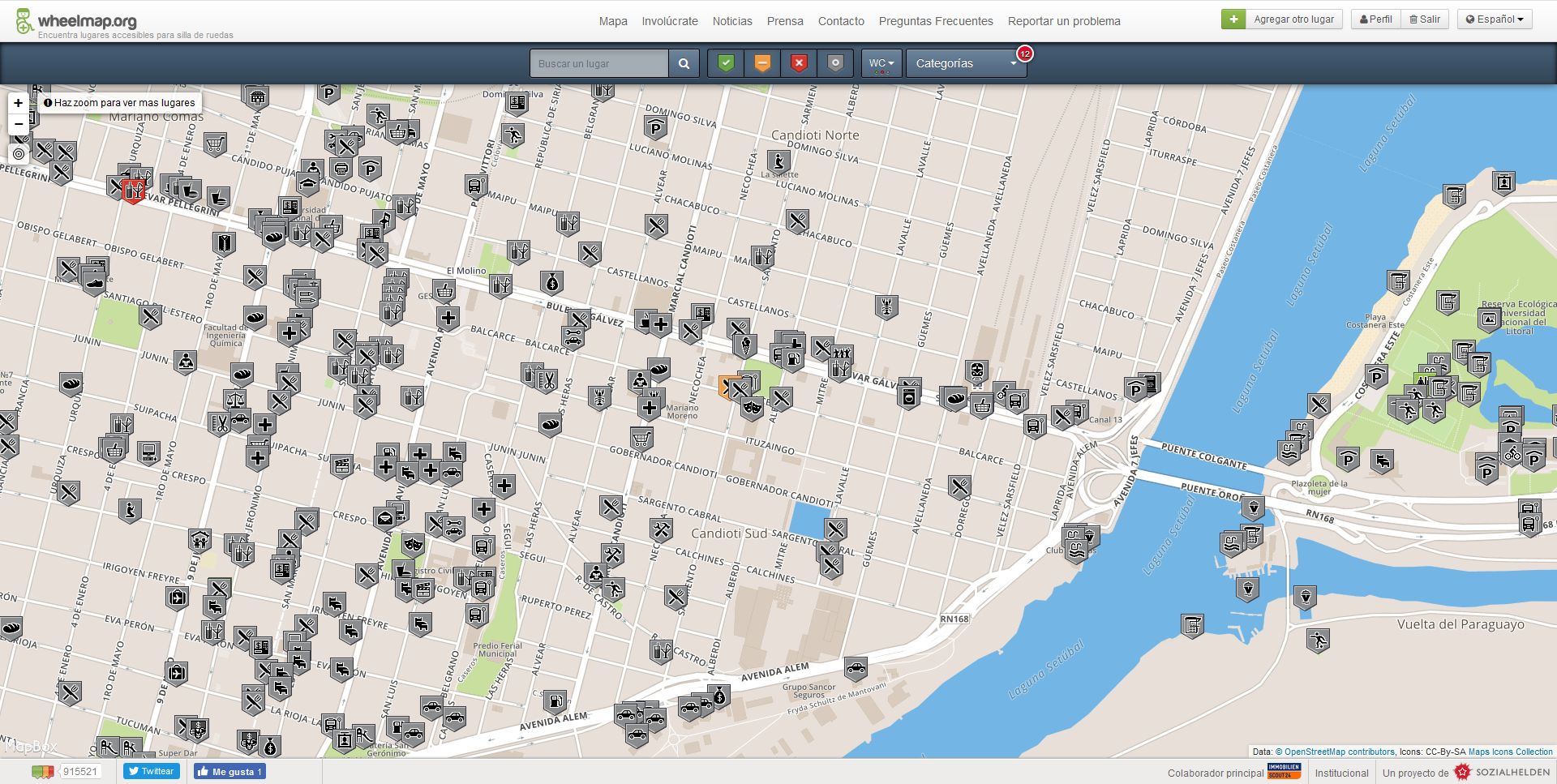
Task: Select the scales of justice marker
Action: 234,400
